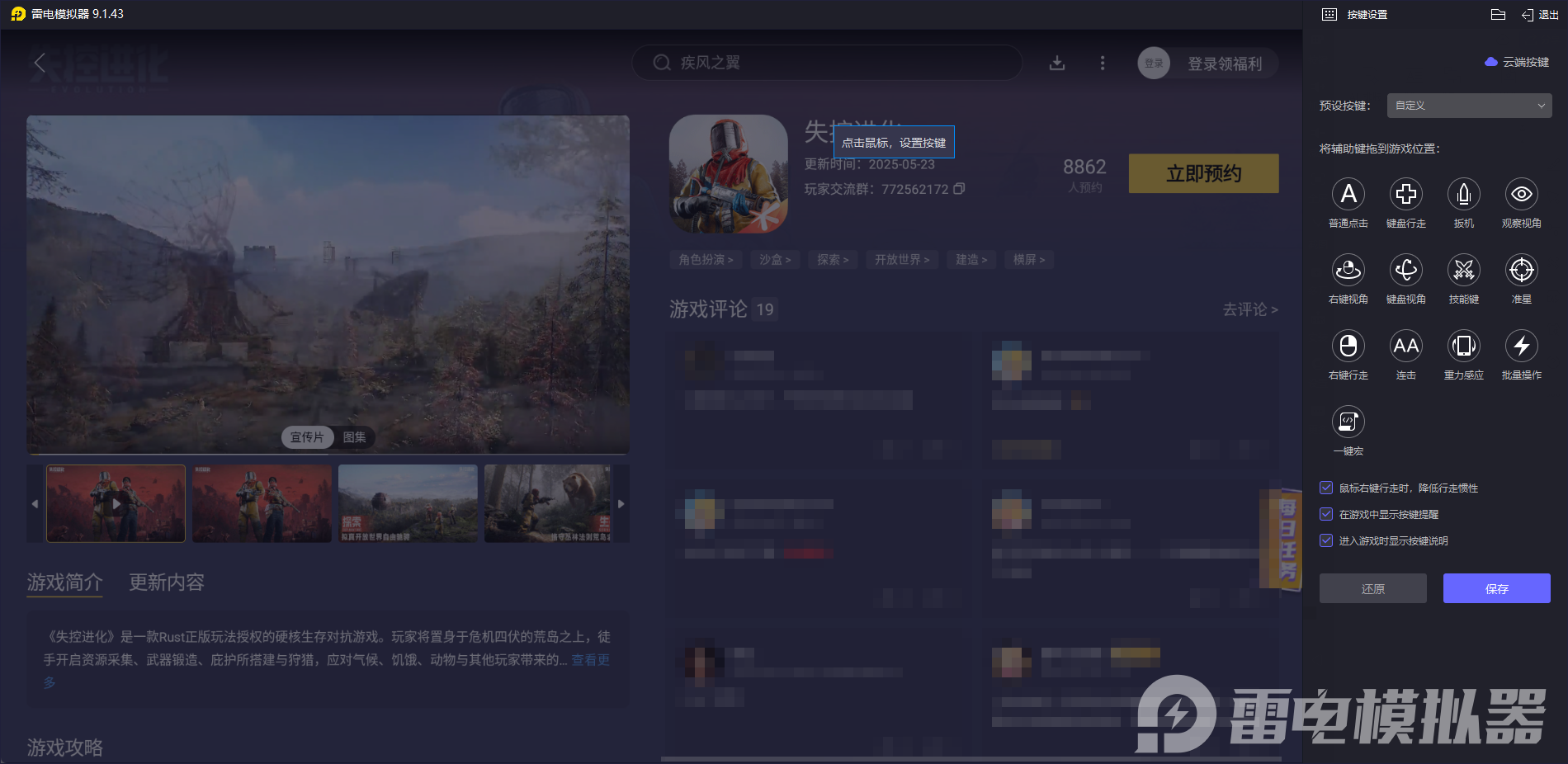Switch to the 图集 tab
Screen dimensions: 1568x764
pyautogui.click(x=355, y=437)
